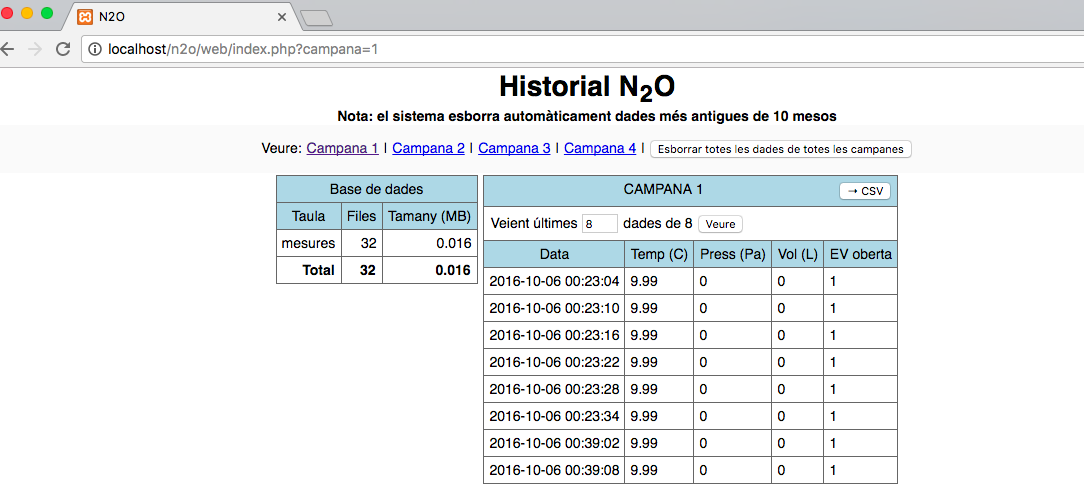Click the CAMPANA 1 table title
Image resolution: width=1084 pixels, height=503 pixels.
coord(664,189)
